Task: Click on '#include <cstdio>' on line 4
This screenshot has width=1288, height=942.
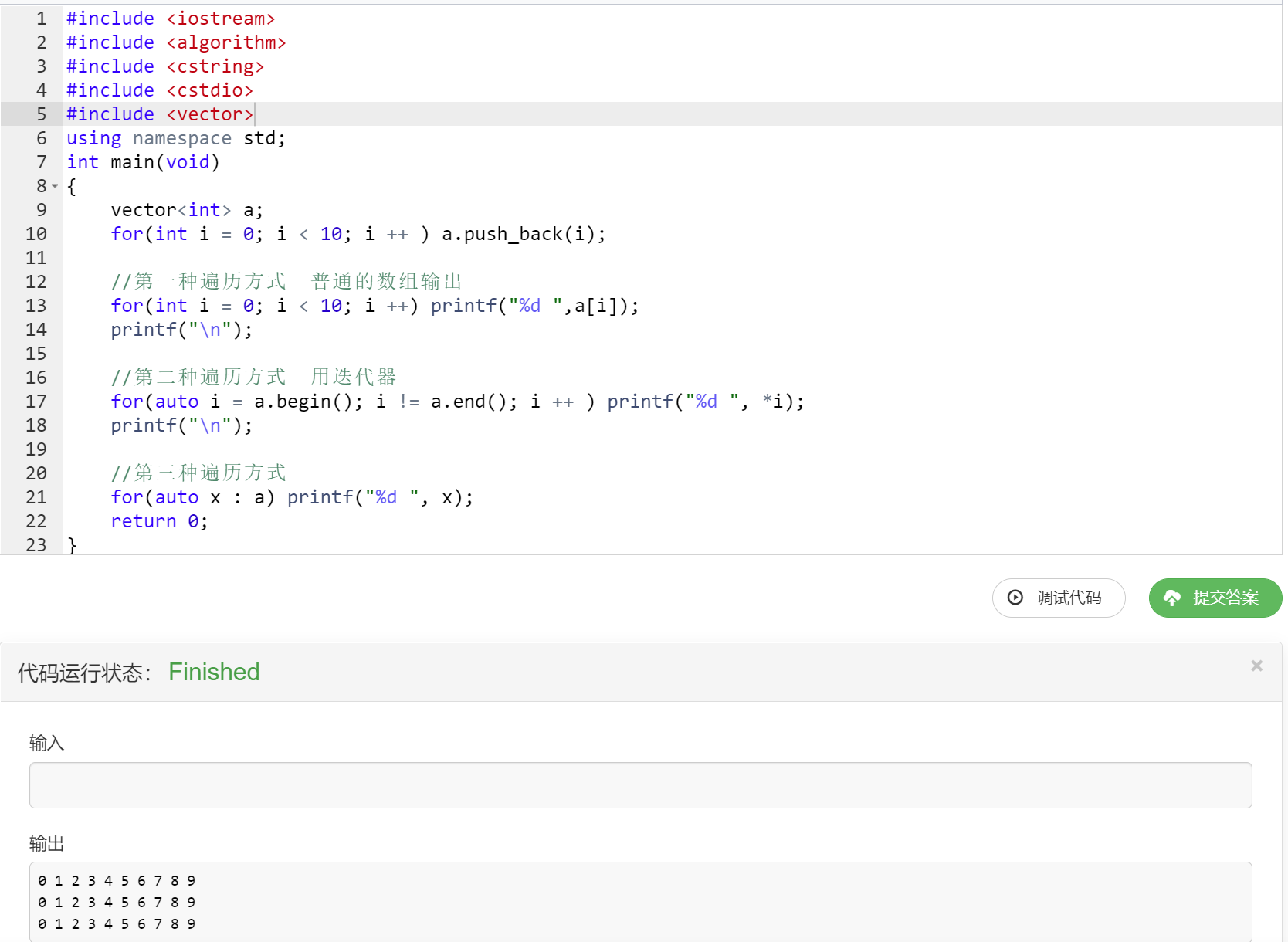Action: click(x=160, y=90)
